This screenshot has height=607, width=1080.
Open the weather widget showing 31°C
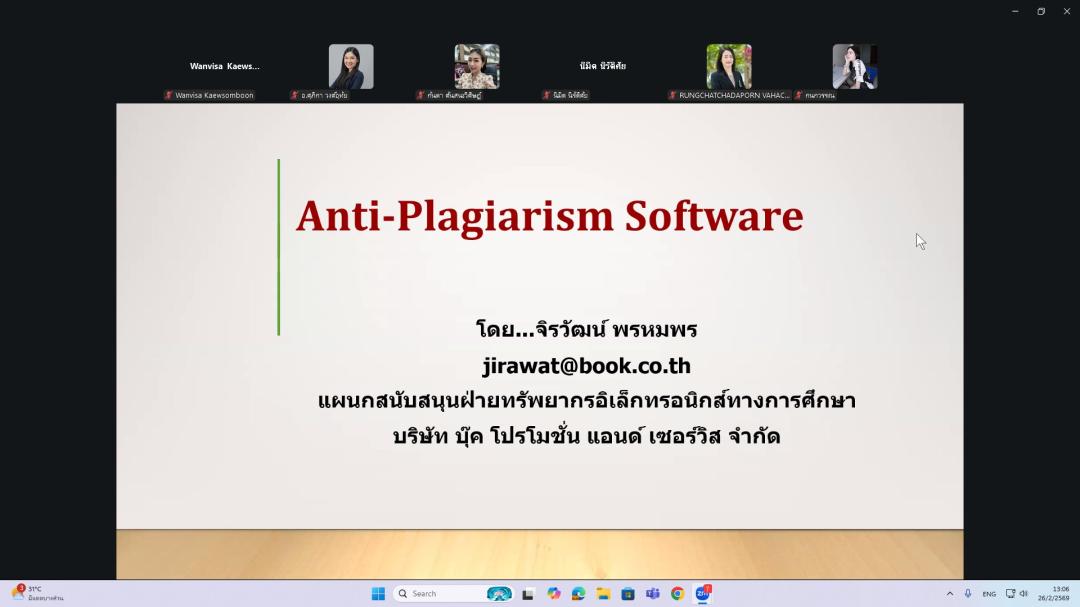[x=38, y=593]
